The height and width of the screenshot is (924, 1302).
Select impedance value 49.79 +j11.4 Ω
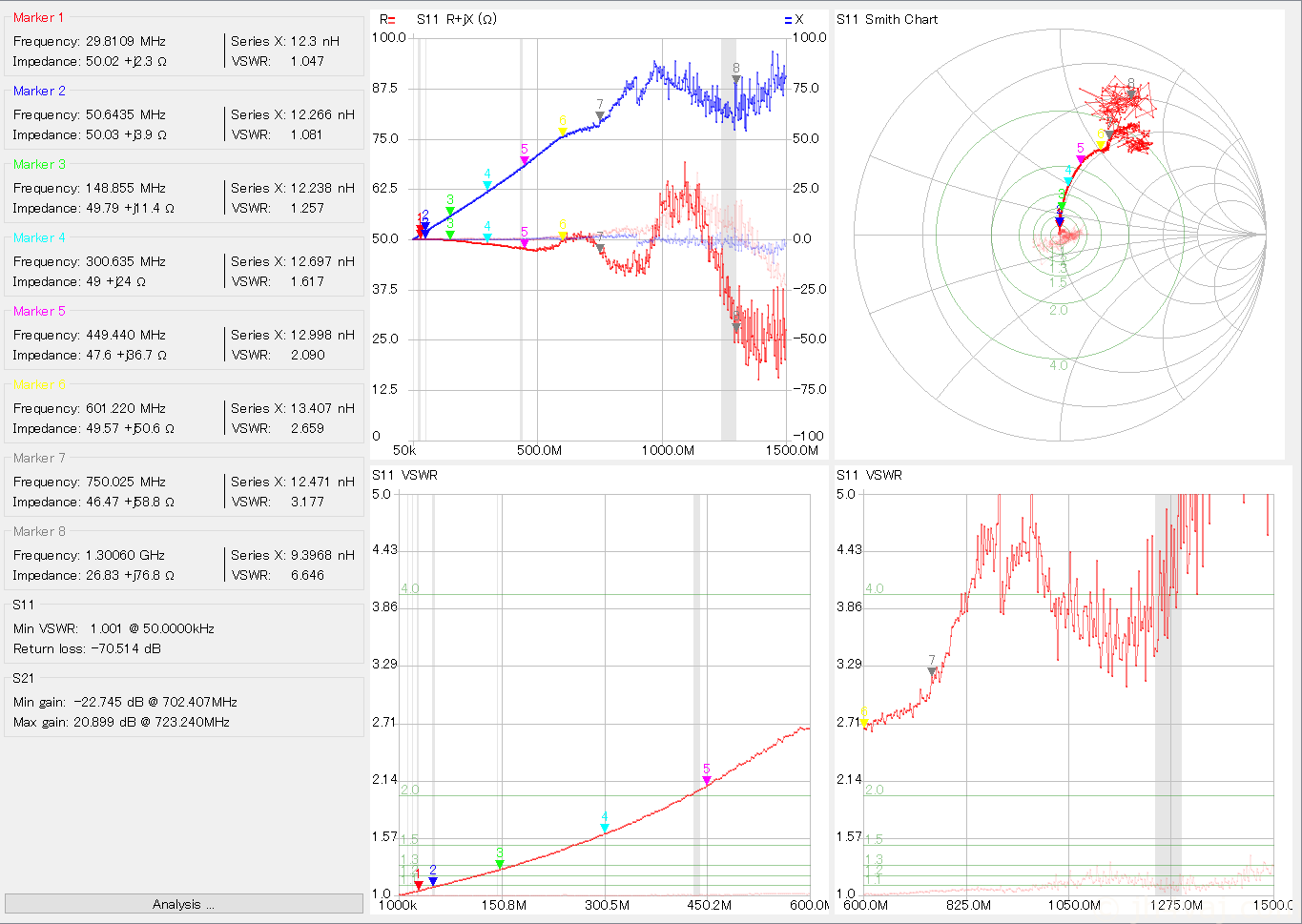coord(130,208)
